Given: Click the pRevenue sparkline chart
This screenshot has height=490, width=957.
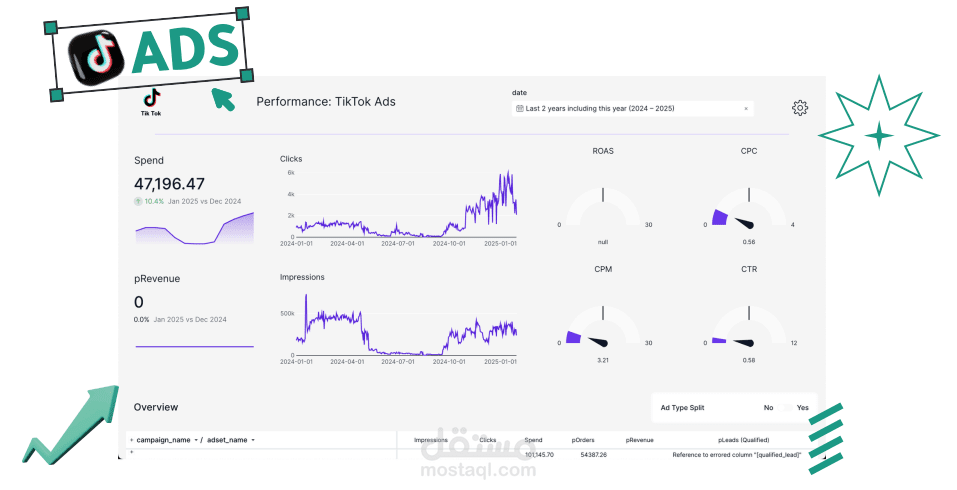Looking at the screenshot, I should pyautogui.click(x=194, y=347).
